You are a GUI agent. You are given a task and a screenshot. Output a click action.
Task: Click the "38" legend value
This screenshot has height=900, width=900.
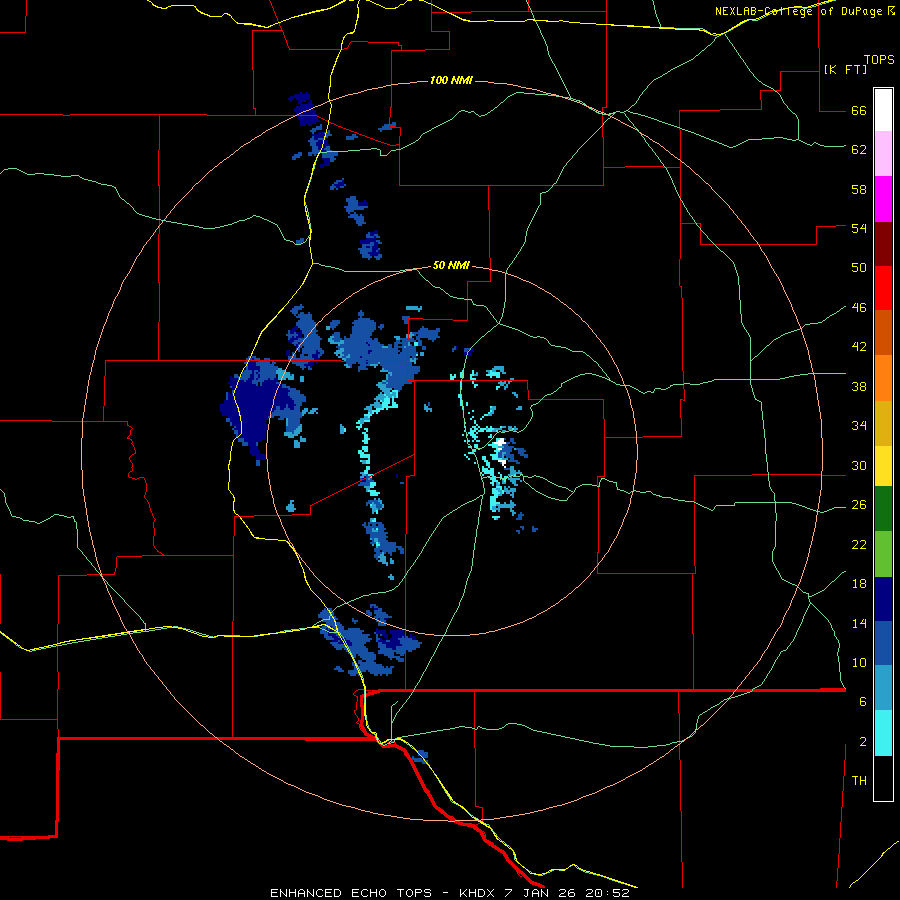pos(859,386)
